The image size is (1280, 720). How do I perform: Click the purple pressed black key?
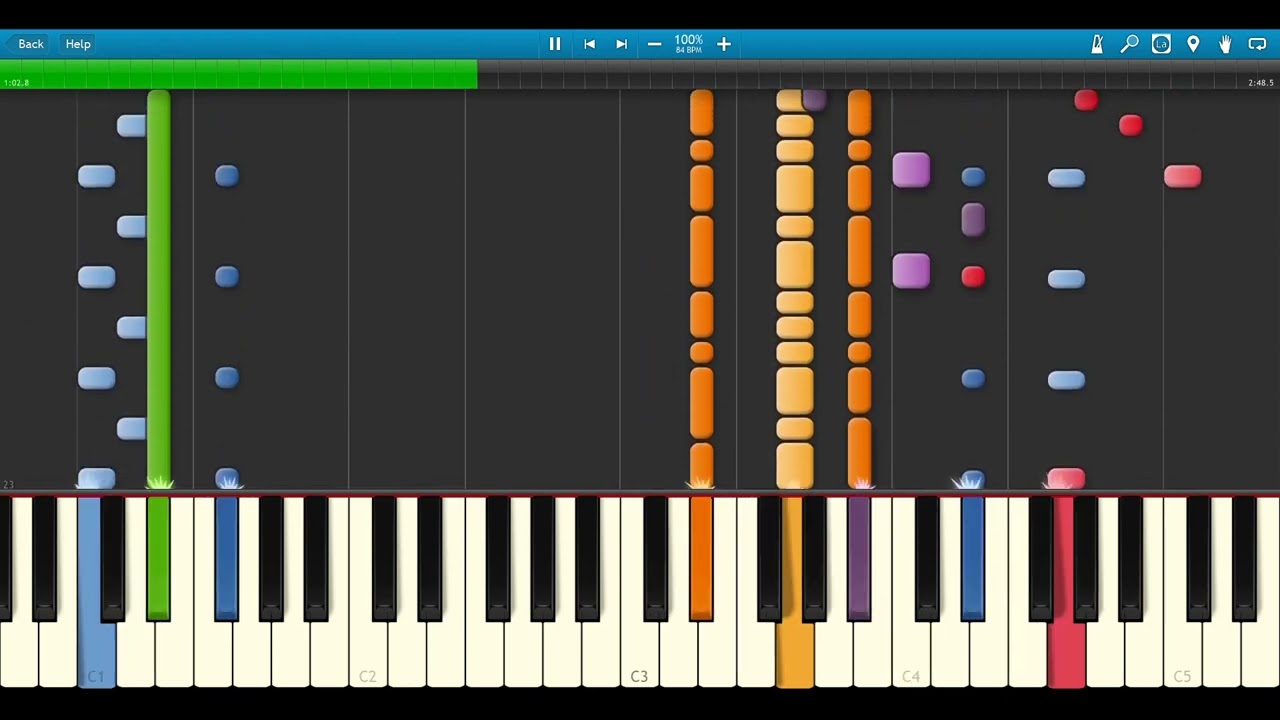[x=859, y=558]
